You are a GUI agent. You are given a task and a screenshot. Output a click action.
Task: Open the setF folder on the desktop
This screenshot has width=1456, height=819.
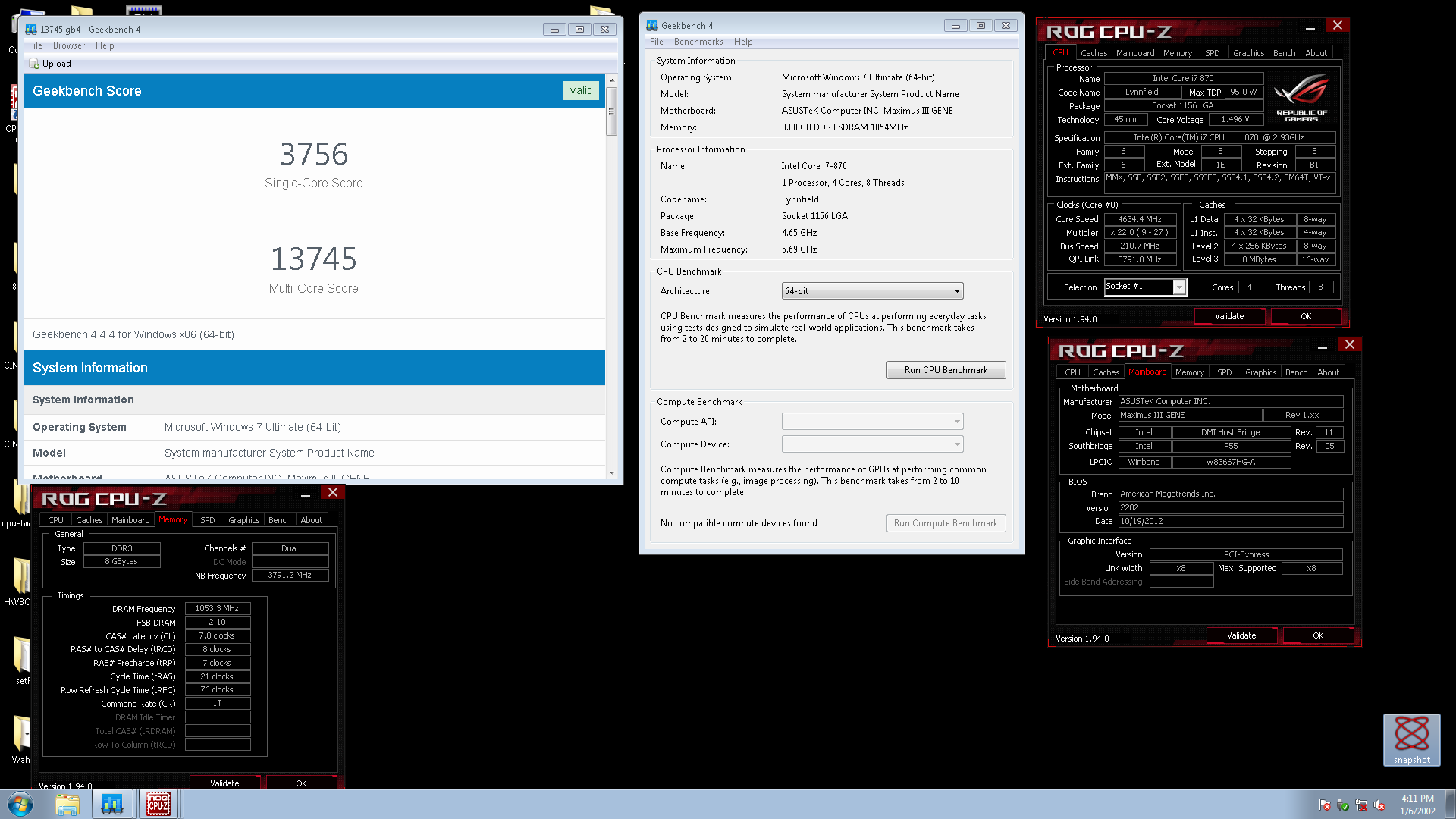point(22,661)
